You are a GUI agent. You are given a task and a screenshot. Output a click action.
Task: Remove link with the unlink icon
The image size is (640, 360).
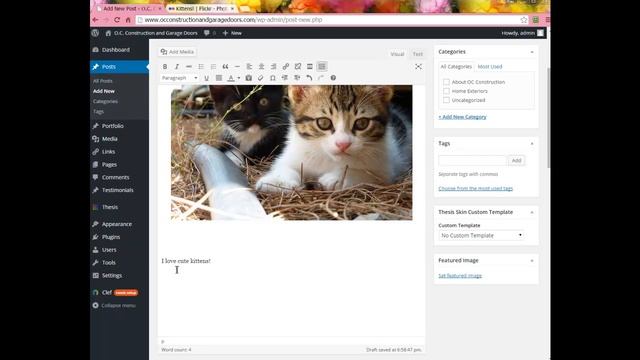click(298, 67)
